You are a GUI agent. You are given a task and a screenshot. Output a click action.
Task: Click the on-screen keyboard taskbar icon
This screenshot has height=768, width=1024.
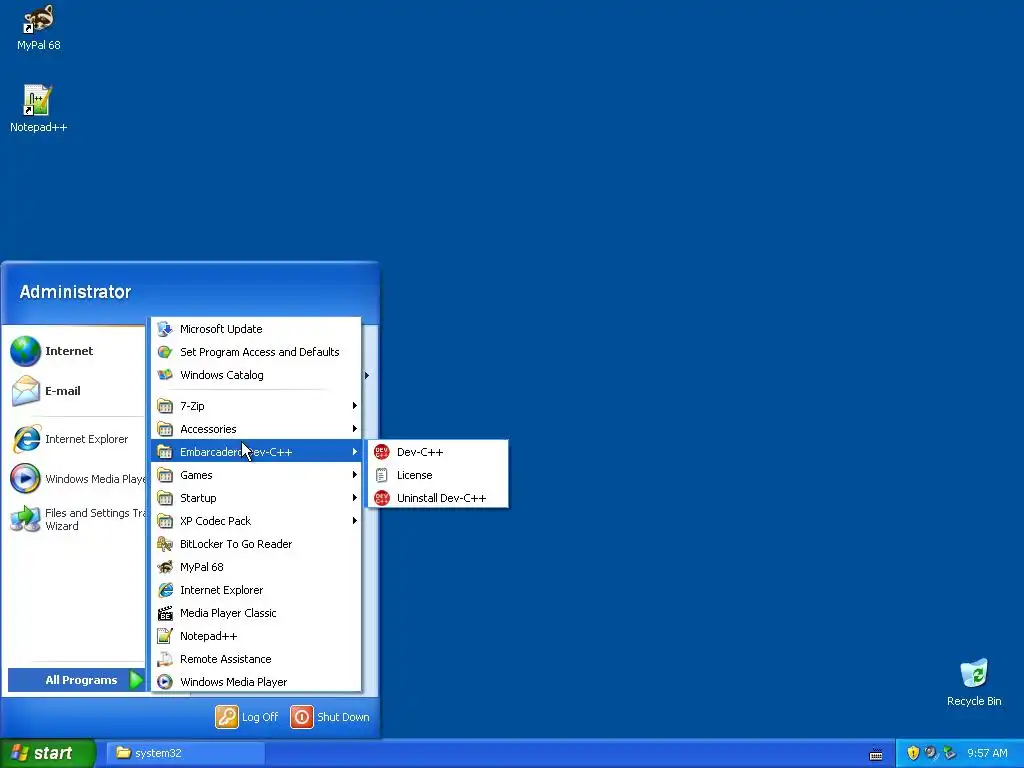tap(876, 754)
